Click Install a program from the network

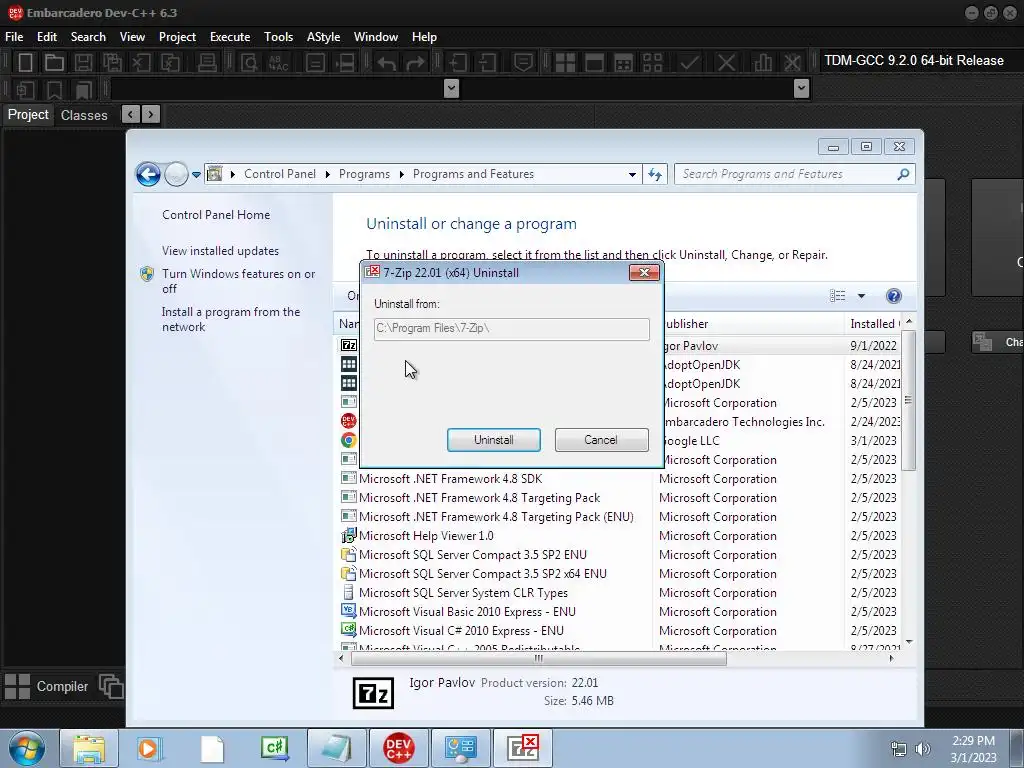tap(231, 319)
